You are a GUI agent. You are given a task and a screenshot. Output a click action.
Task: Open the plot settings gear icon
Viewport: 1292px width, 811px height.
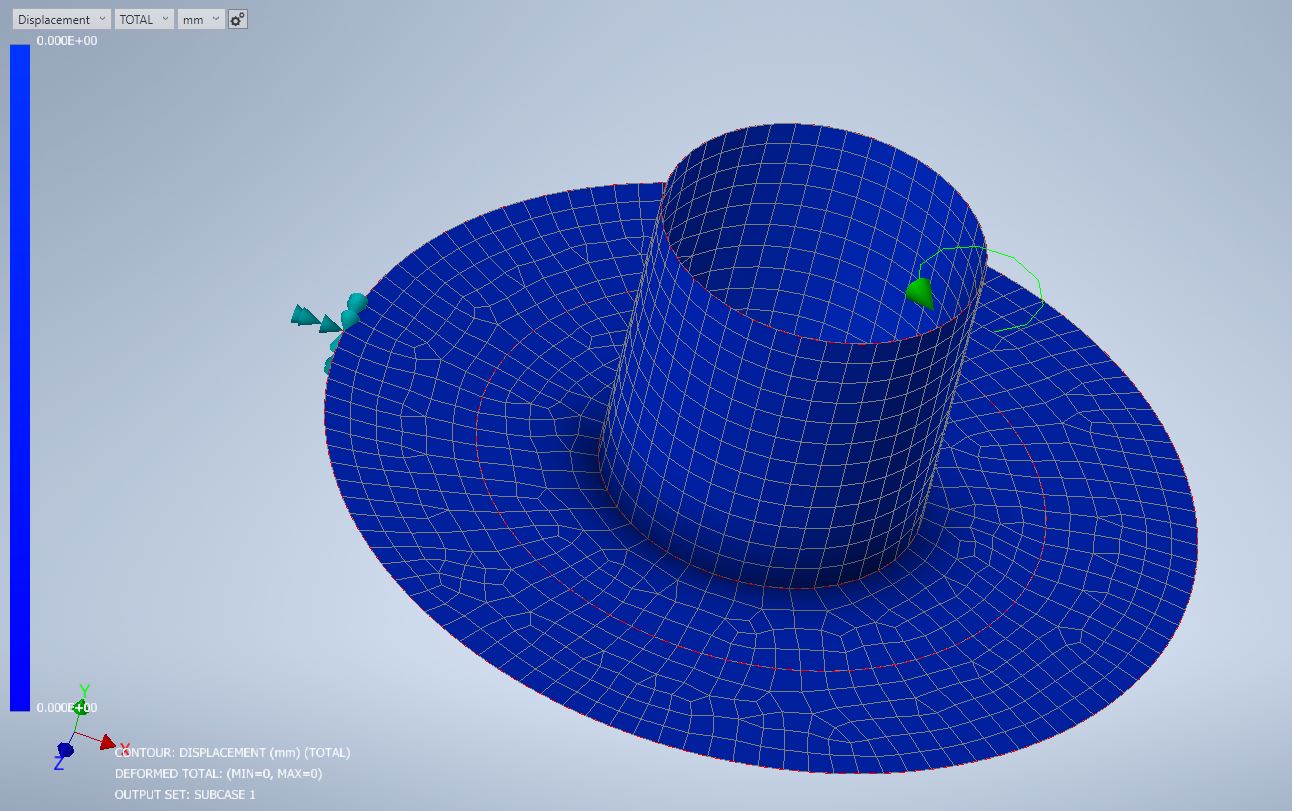click(237, 18)
